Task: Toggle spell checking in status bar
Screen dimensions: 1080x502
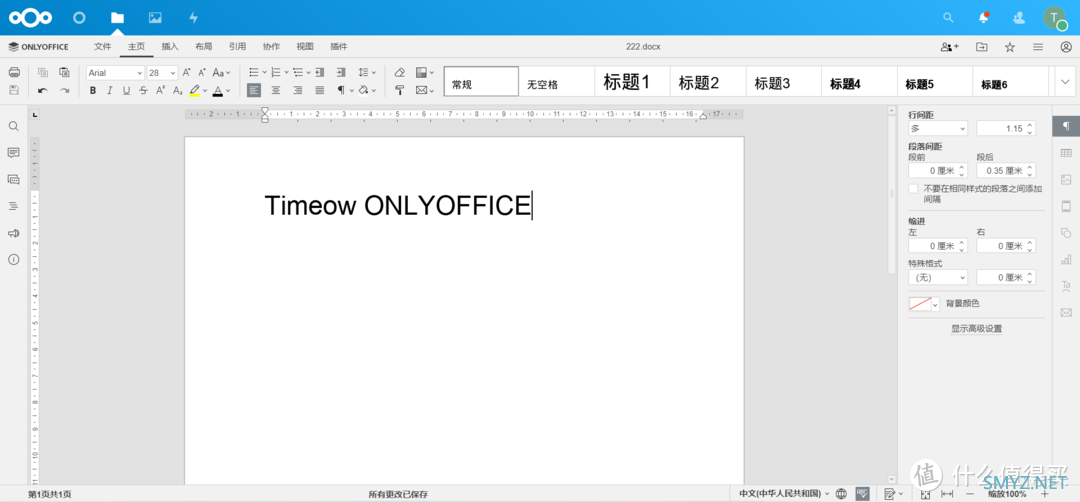Action: 862,494
